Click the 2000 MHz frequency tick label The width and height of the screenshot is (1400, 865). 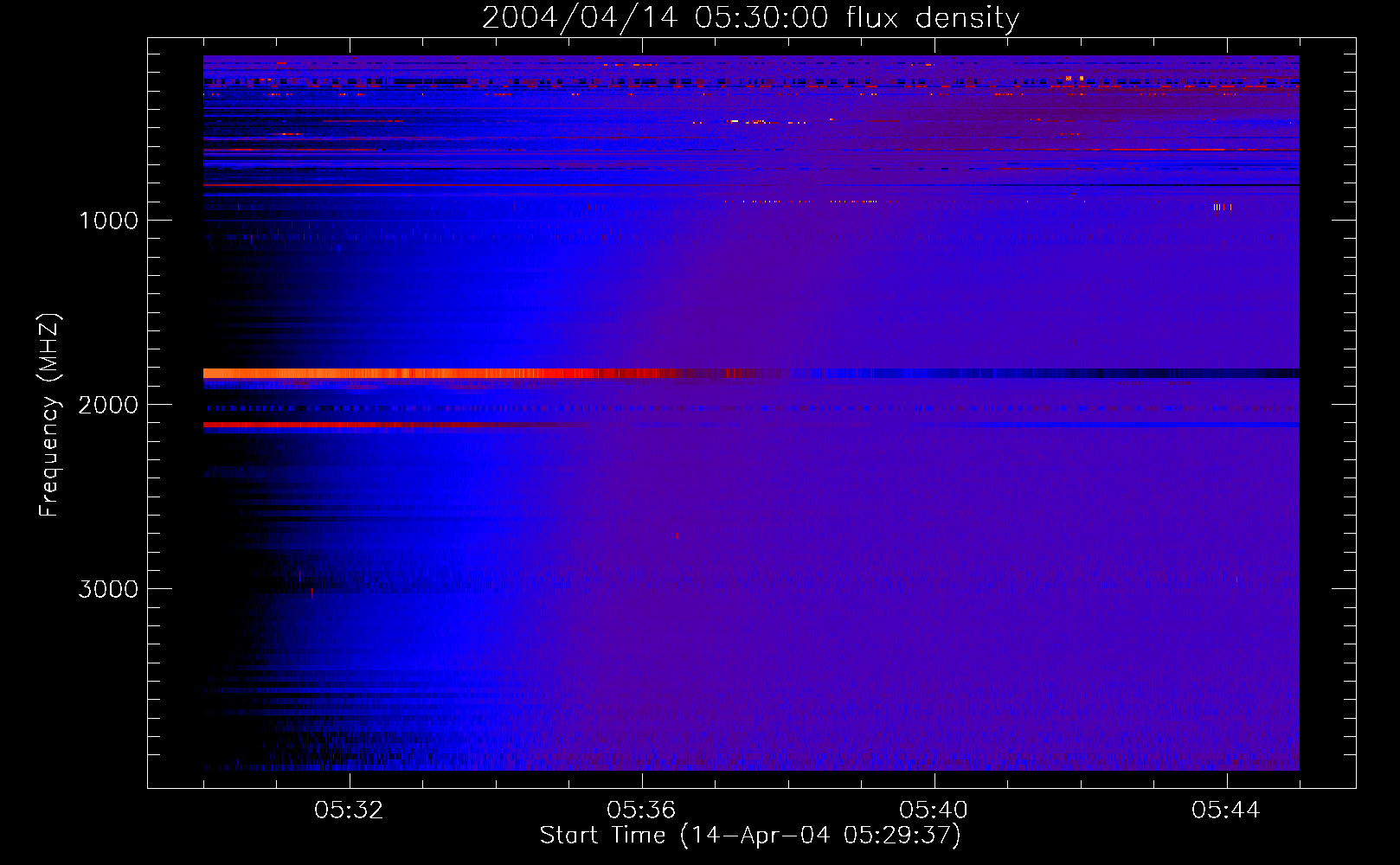tap(108, 405)
